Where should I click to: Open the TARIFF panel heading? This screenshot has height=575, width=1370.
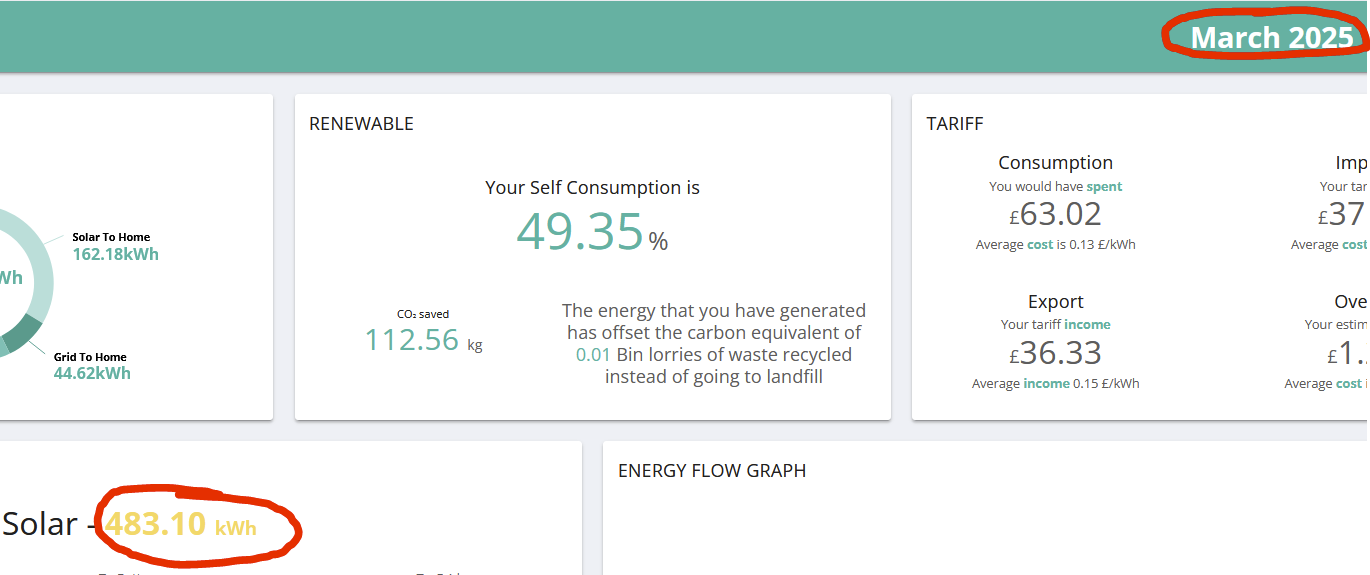pyautogui.click(x=954, y=124)
